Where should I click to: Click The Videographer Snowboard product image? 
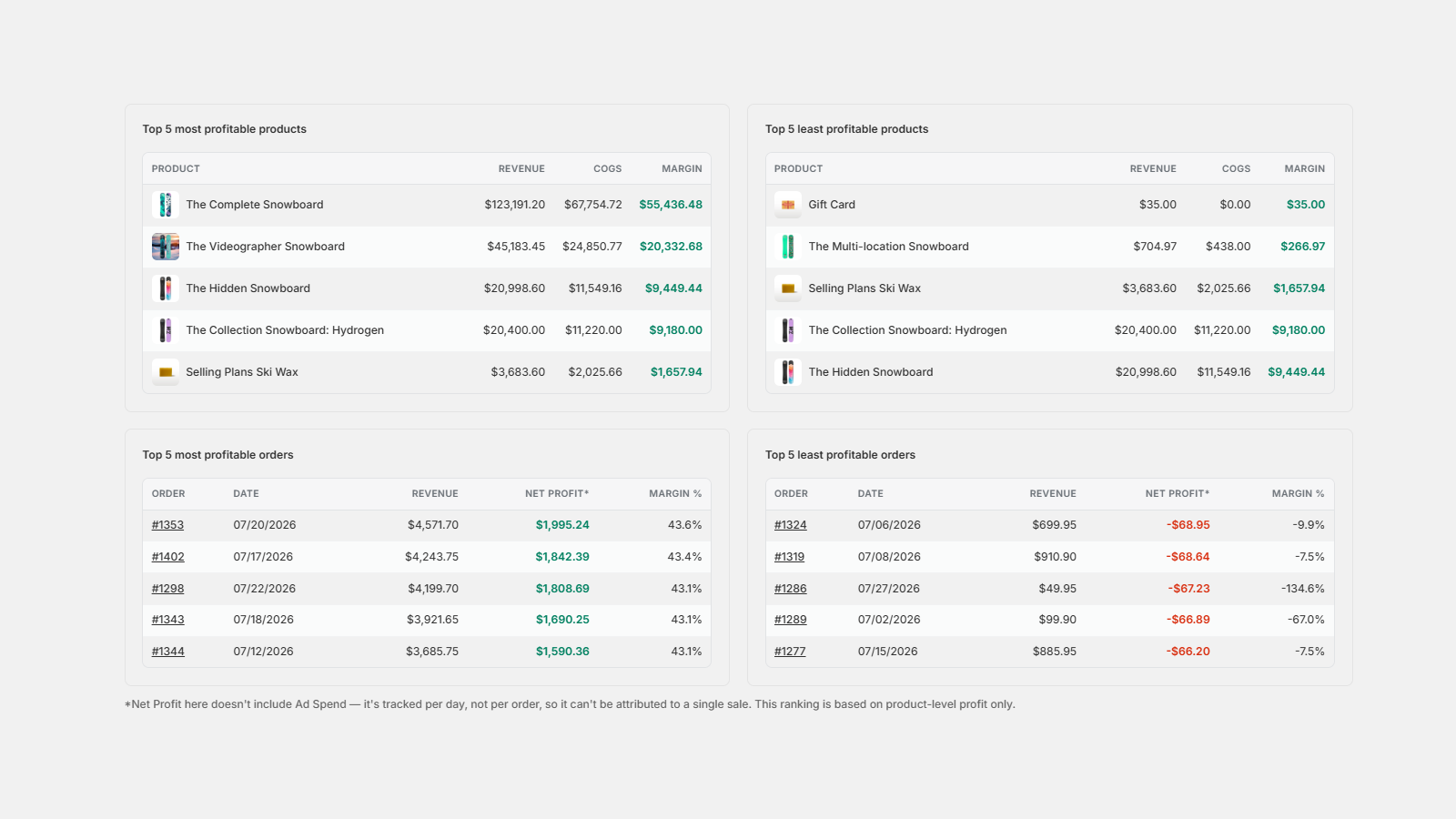166,247
